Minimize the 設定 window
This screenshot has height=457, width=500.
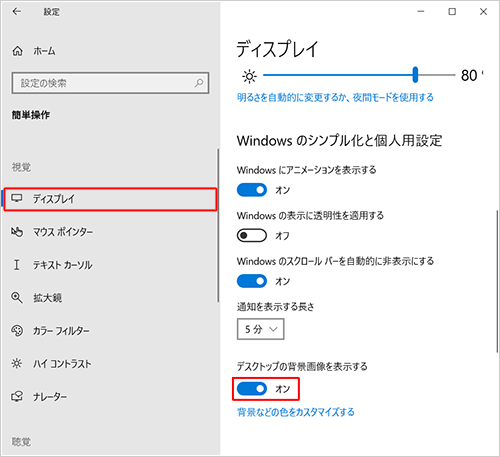[421, 12]
